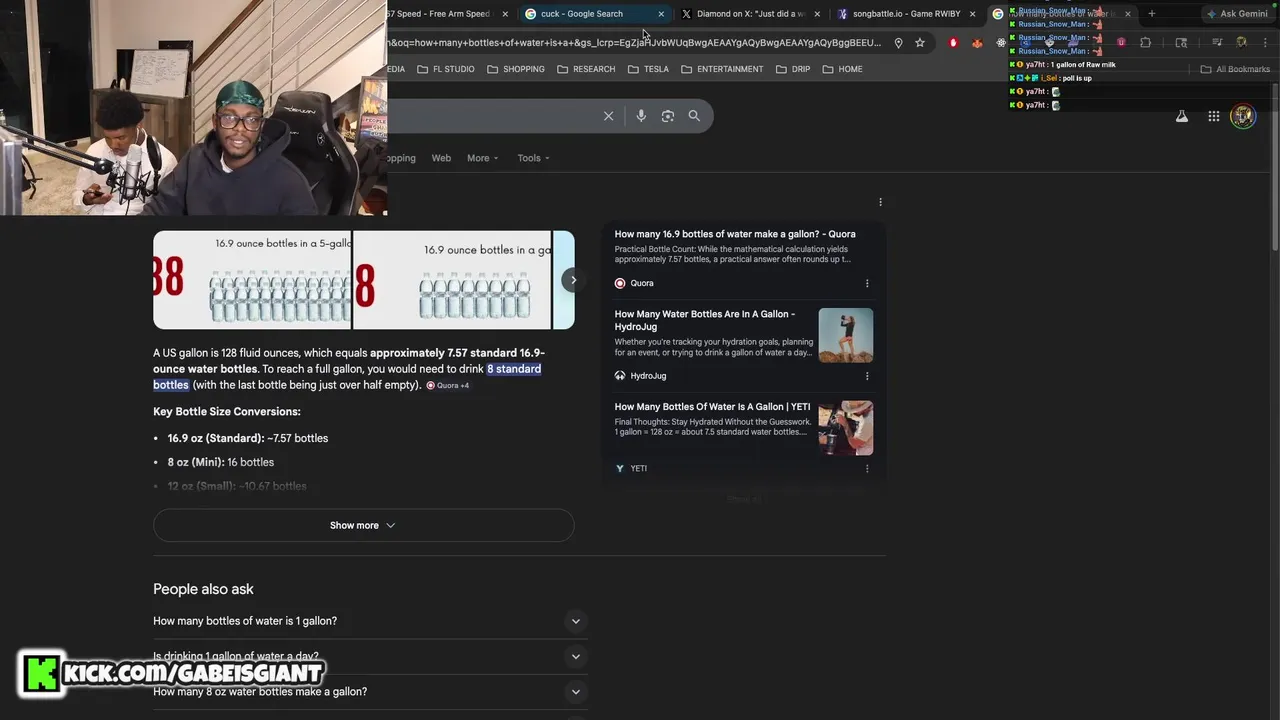Close the 'Diamond on X' tab
The image size is (1280, 720).
tap(818, 14)
